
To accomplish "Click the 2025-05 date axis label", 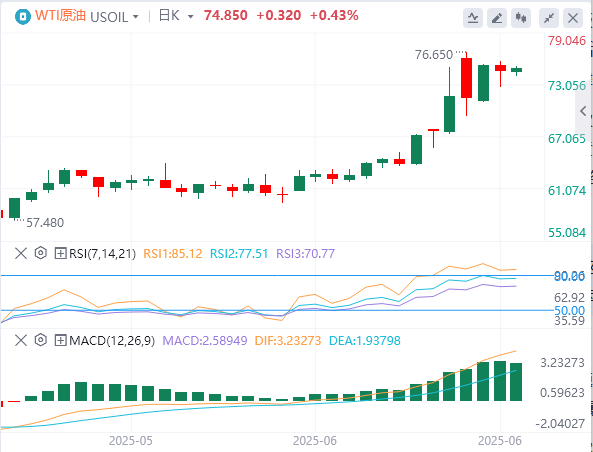I will [x=131, y=441].
